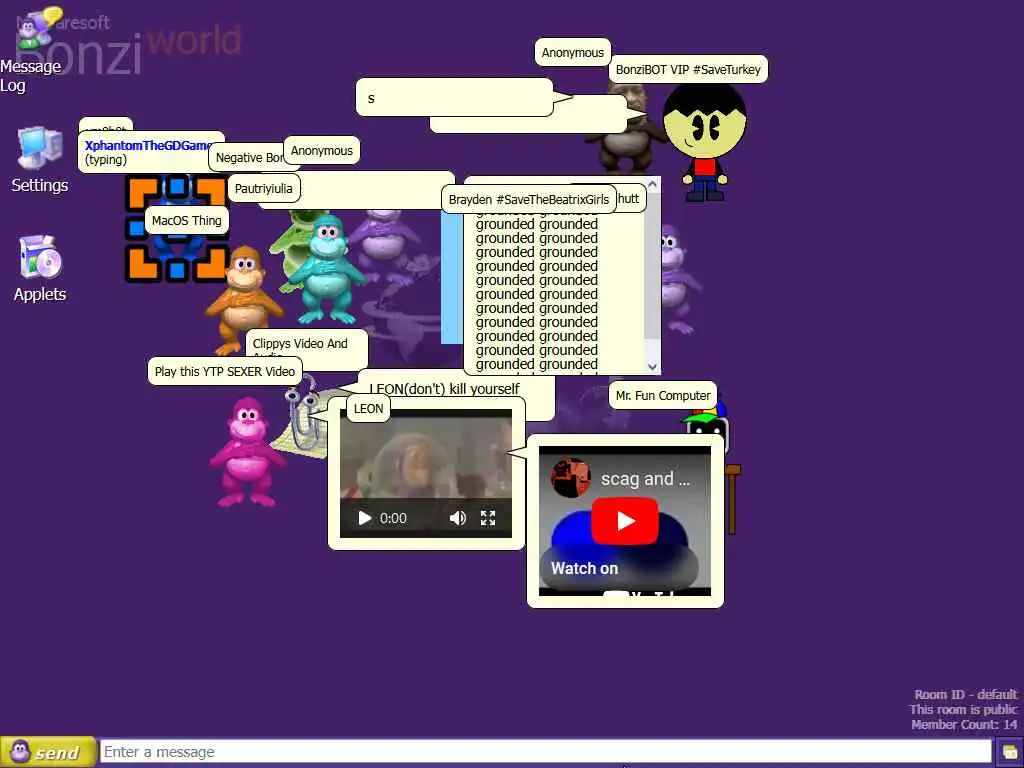The width and height of the screenshot is (1024, 768).
Task: Click the This room is public text
Action: tap(963, 709)
